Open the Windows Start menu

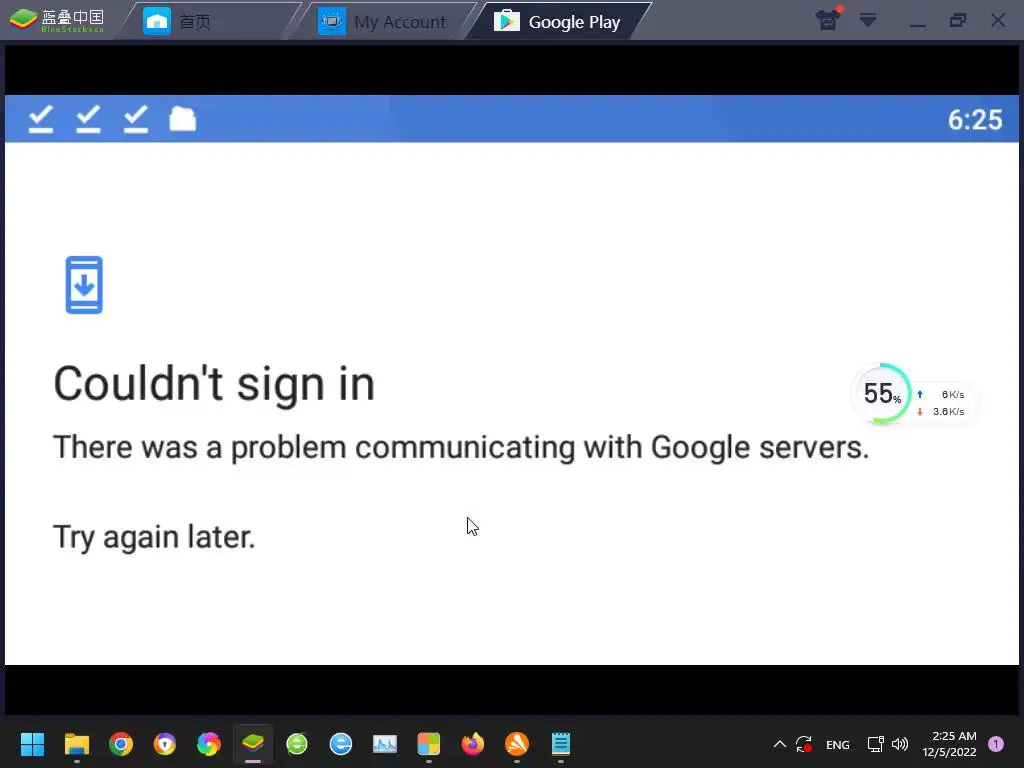pyautogui.click(x=32, y=743)
